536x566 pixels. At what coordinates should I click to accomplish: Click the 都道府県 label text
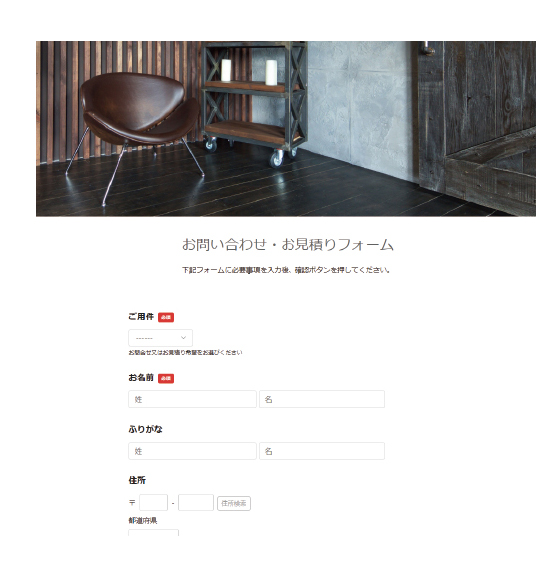coord(143,521)
